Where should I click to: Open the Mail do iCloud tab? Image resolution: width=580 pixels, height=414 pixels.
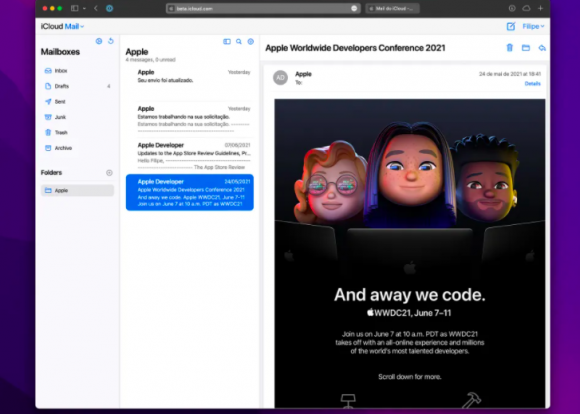click(392, 8)
